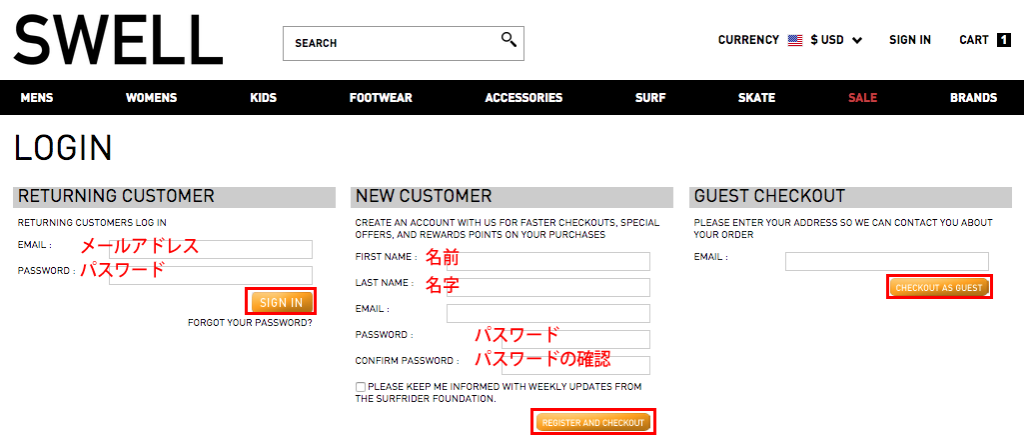
Task: Expand the currency dropdown arrow
Action: click(x=857, y=40)
